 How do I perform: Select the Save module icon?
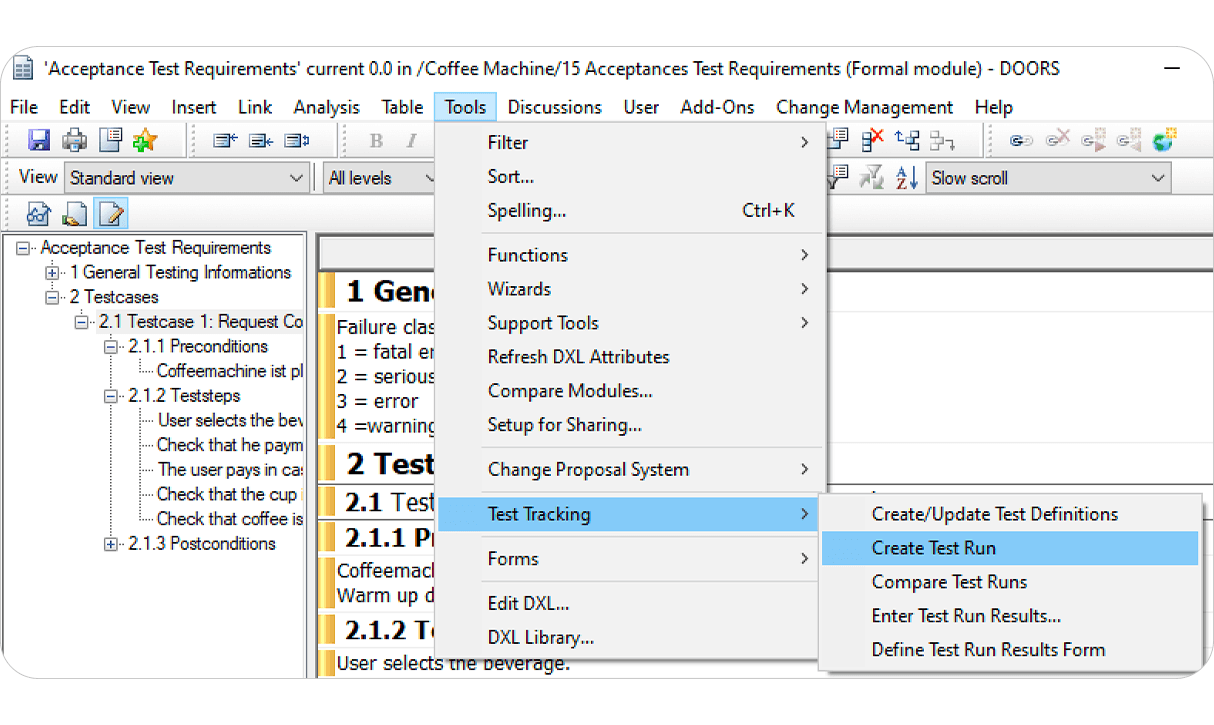pyautogui.click(x=39, y=140)
